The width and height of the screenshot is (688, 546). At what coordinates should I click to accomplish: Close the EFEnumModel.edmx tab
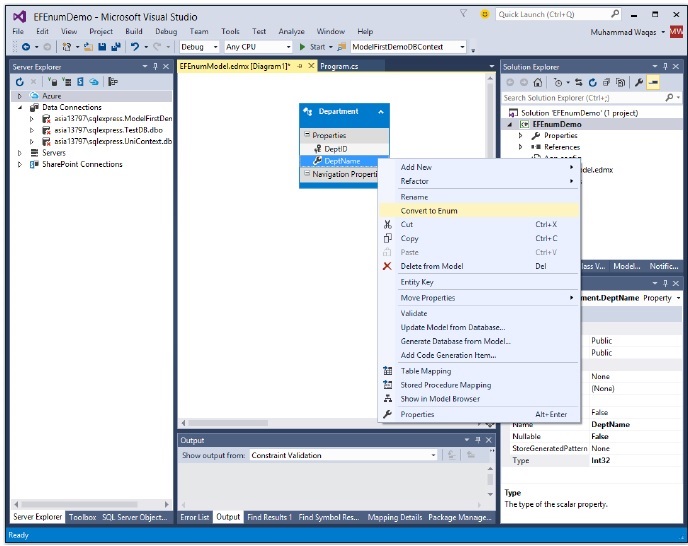click(x=311, y=66)
